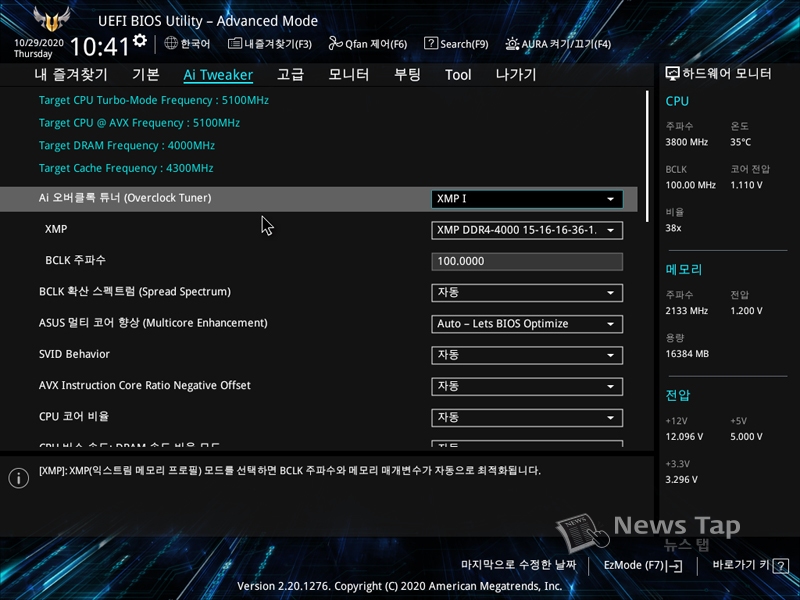Image resolution: width=800 pixels, height=600 pixels.
Task: Click ASUS 멀티 코어 향상 label
Action: coord(153,323)
